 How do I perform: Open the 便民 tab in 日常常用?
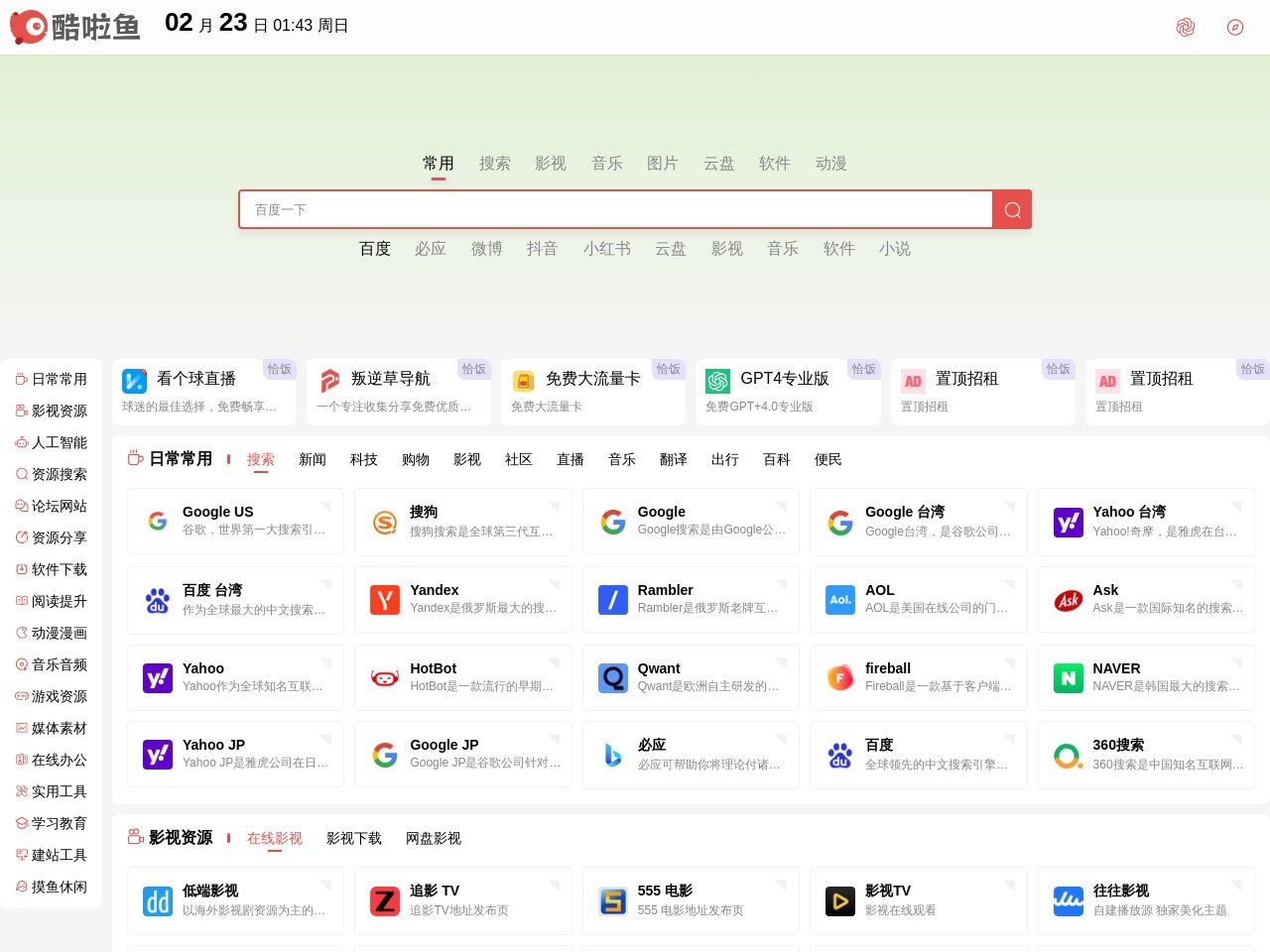click(828, 460)
